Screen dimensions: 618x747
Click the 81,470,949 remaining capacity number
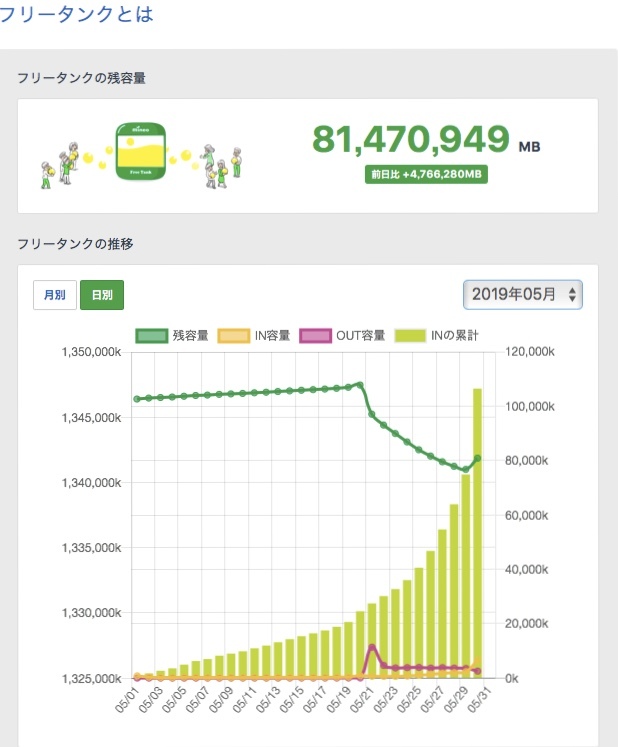click(x=411, y=141)
